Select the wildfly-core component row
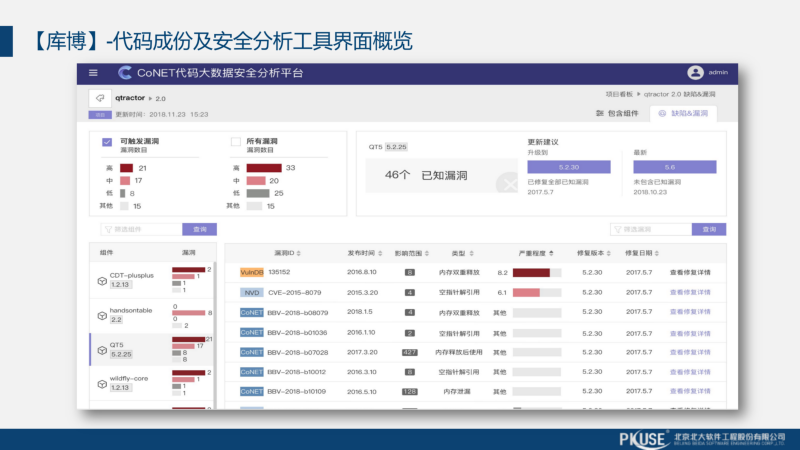Viewport: 800px width, 450px height. (x=152, y=383)
